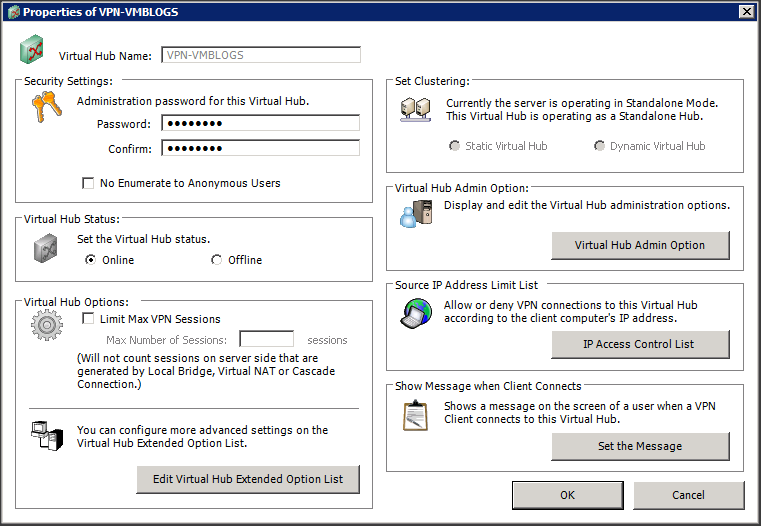Open Edit Virtual Hub Extended Option List
Viewport: 761px width, 526px height.
pyautogui.click(x=248, y=479)
